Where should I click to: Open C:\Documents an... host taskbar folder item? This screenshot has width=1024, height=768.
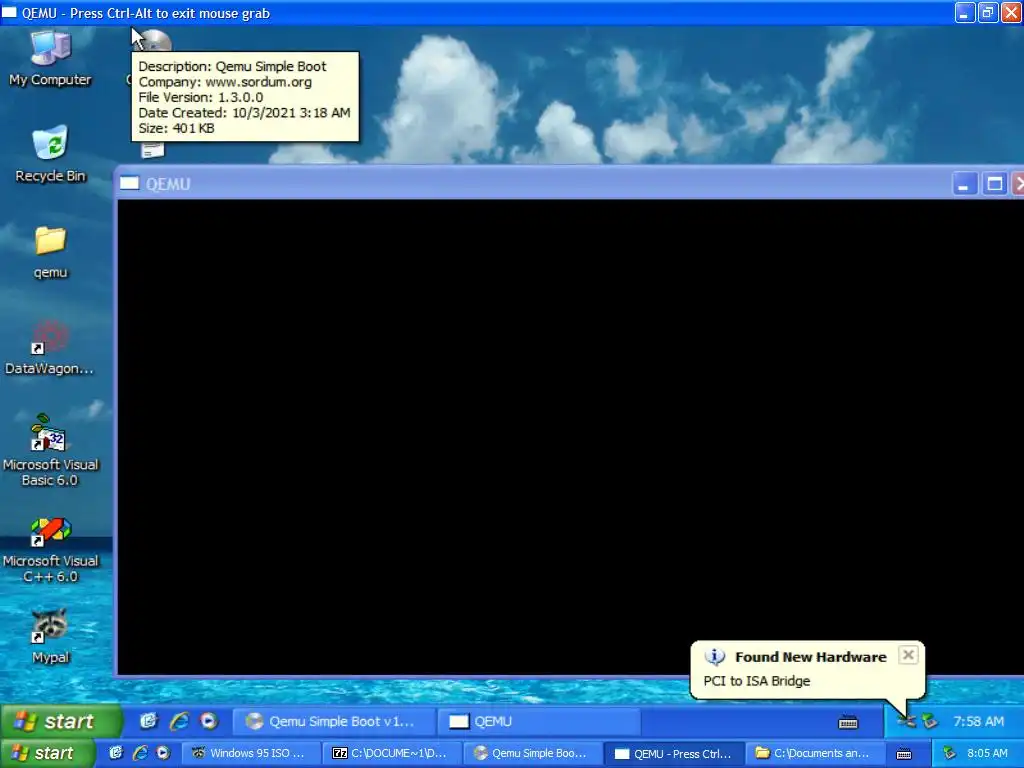815,753
